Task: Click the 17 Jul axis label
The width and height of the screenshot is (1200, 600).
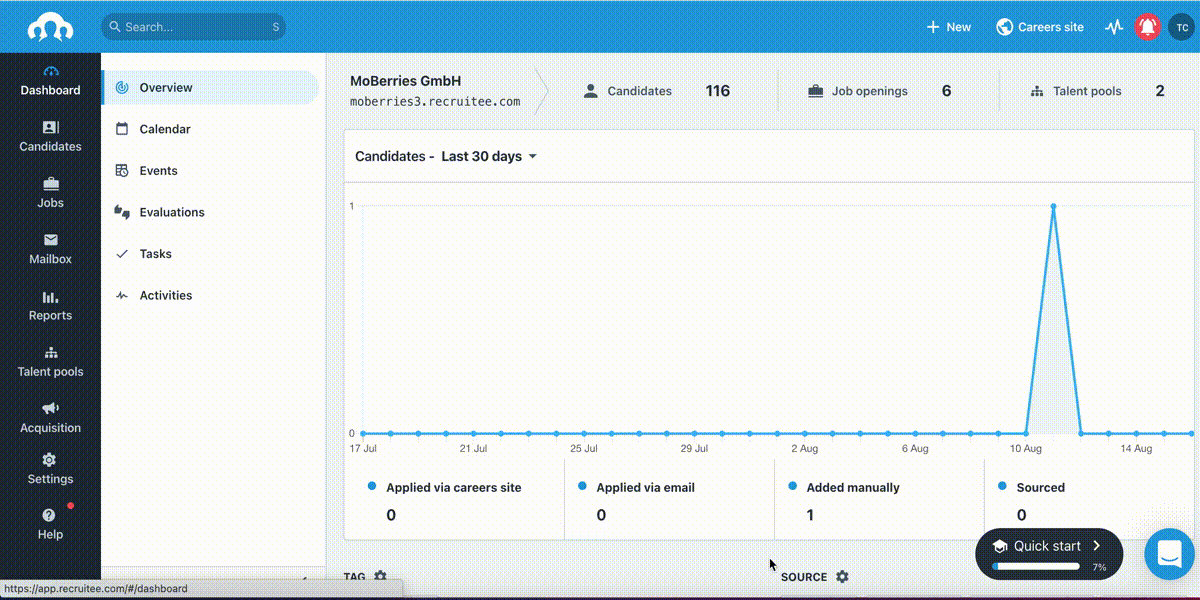Action: pyautogui.click(x=363, y=449)
